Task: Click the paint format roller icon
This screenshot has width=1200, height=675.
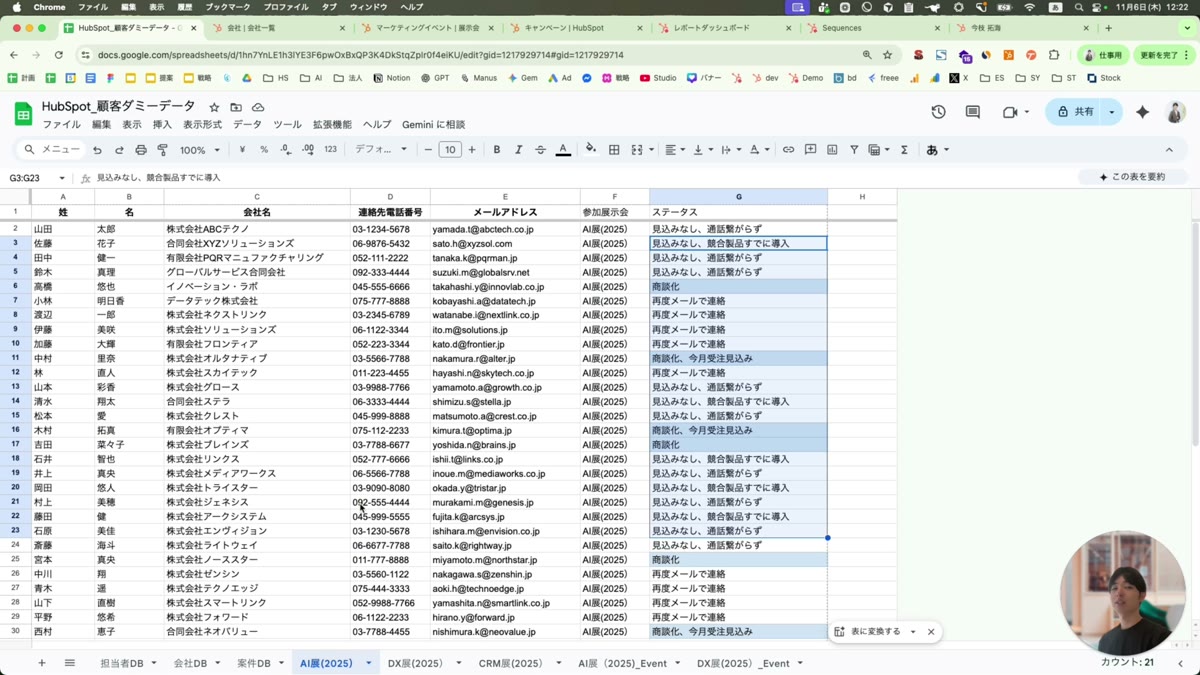Action: coord(163,150)
